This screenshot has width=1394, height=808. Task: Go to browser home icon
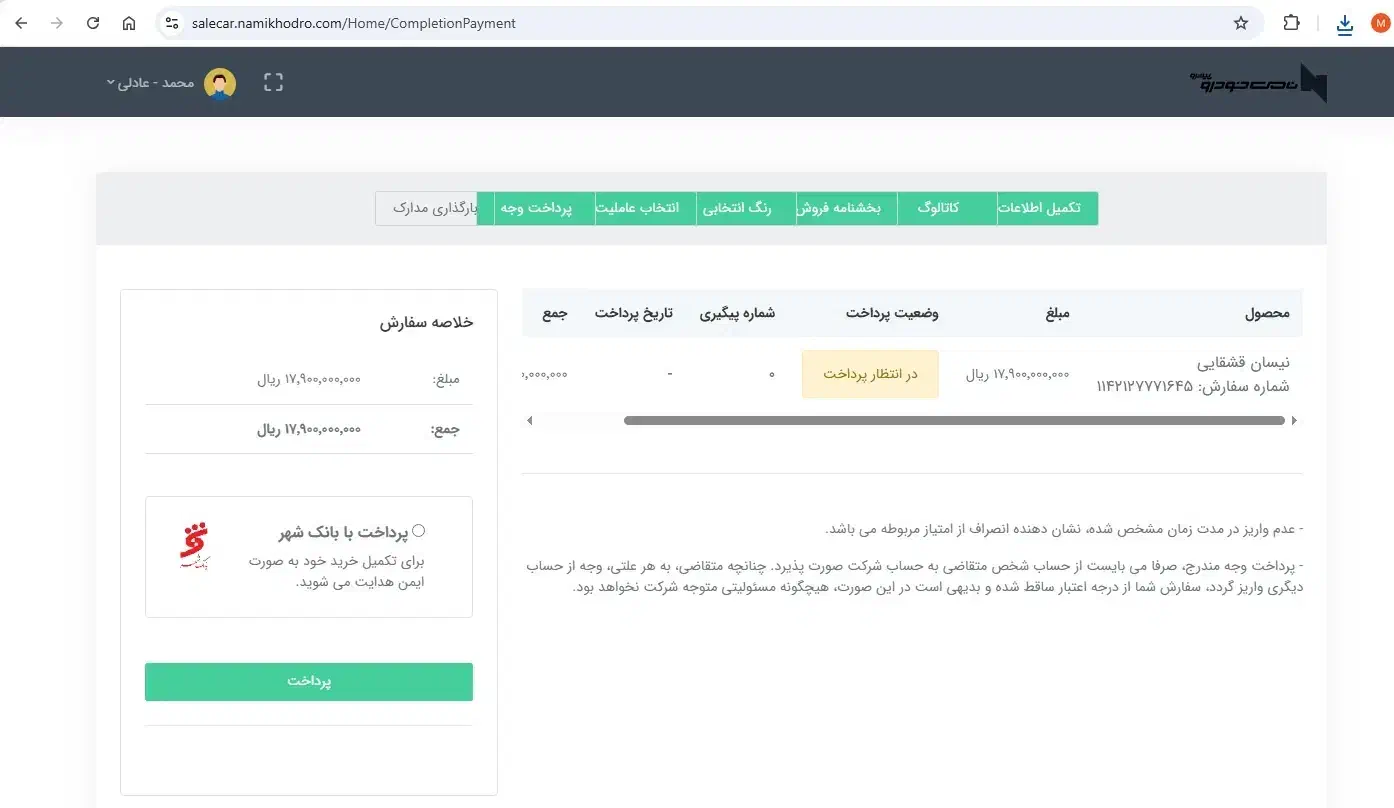(x=129, y=23)
